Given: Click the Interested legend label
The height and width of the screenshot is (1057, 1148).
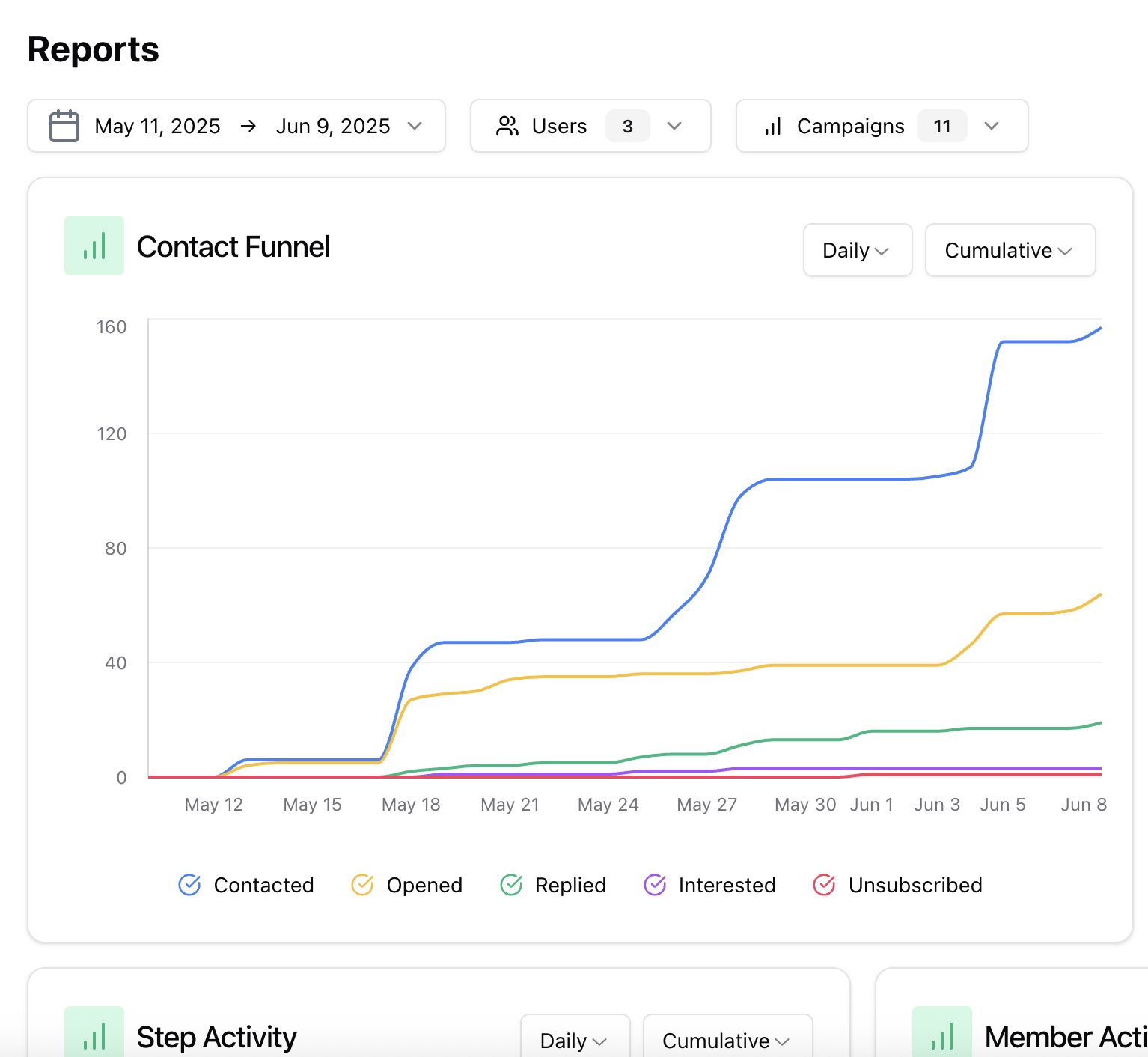Looking at the screenshot, I should click(x=727, y=885).
